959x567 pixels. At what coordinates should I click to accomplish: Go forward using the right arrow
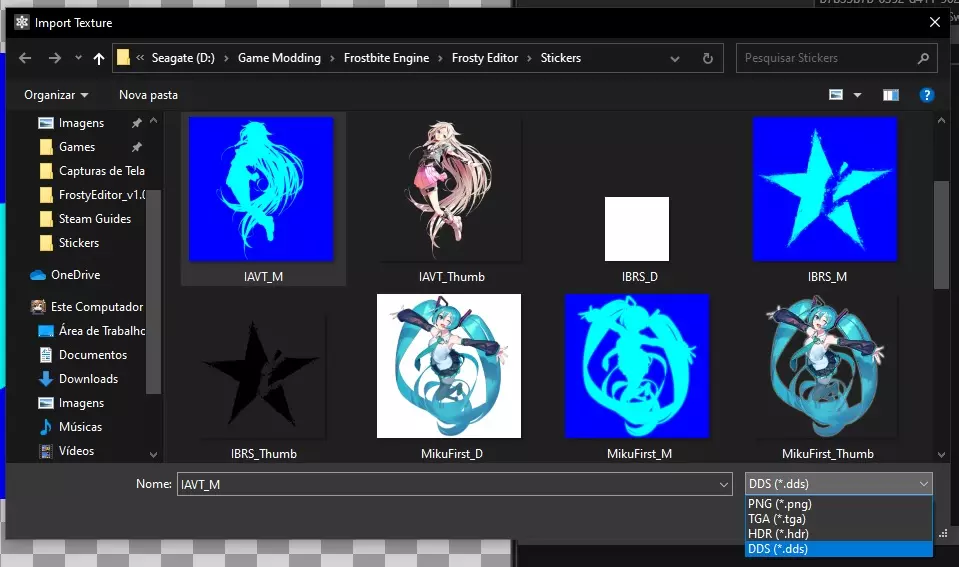pos(55,58)
